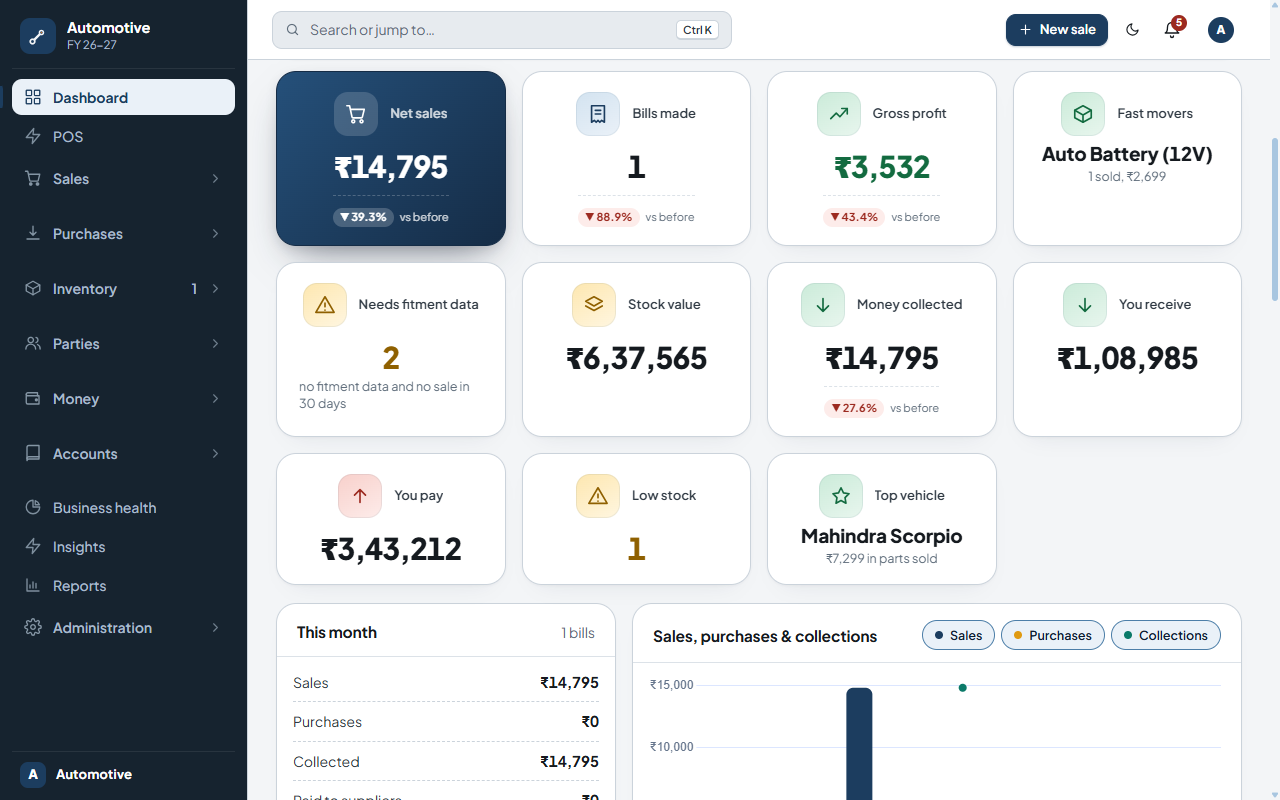Click the Auto Battery (12V) fast mover

[x=1127, y=154]
